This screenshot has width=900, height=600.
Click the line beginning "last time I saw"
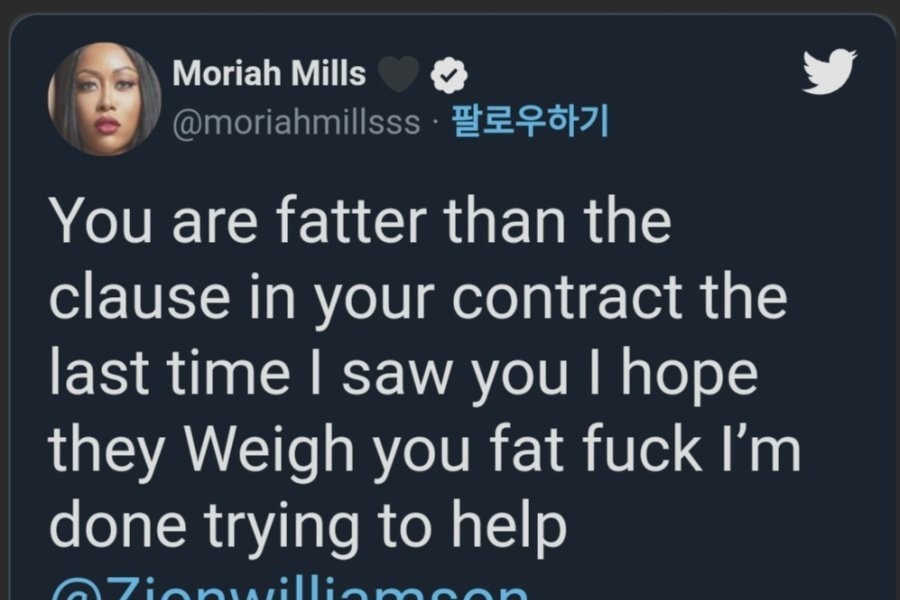point(403,374)
